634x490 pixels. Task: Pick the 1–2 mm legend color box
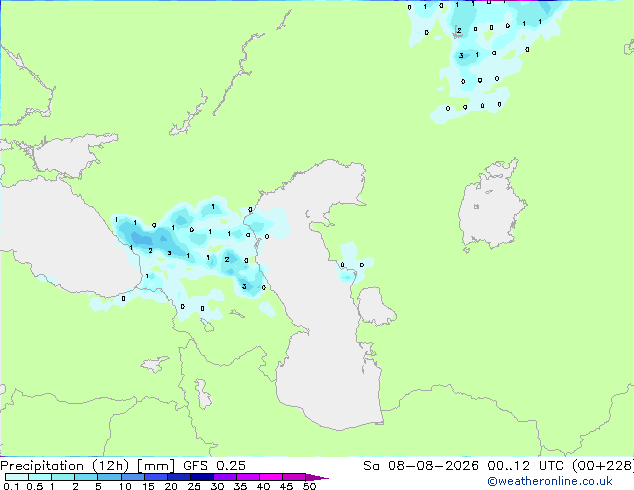coord(63,477)
